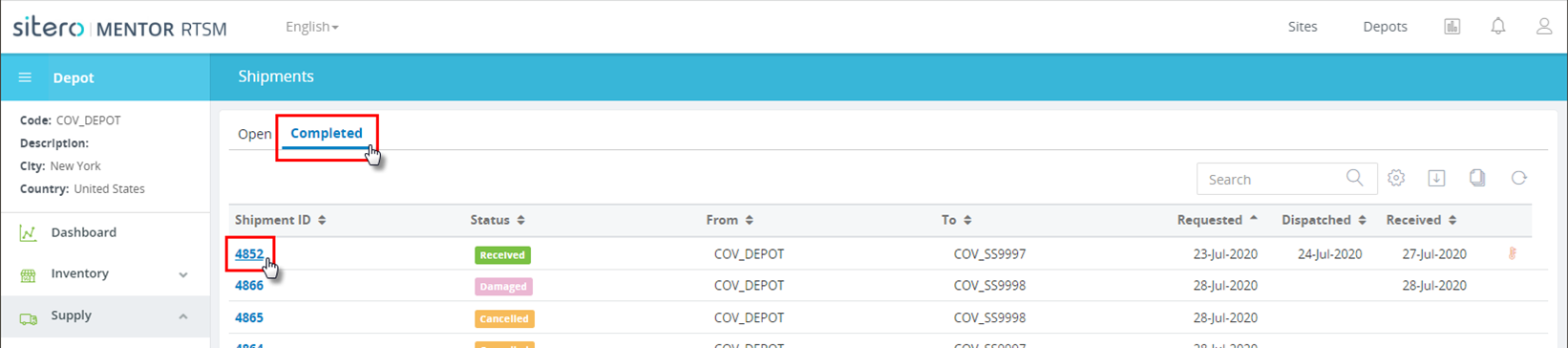The width and height of the screenshot is (1568, 348).
Task: Open Supply in the sidebar
Action: pos(72,315)
